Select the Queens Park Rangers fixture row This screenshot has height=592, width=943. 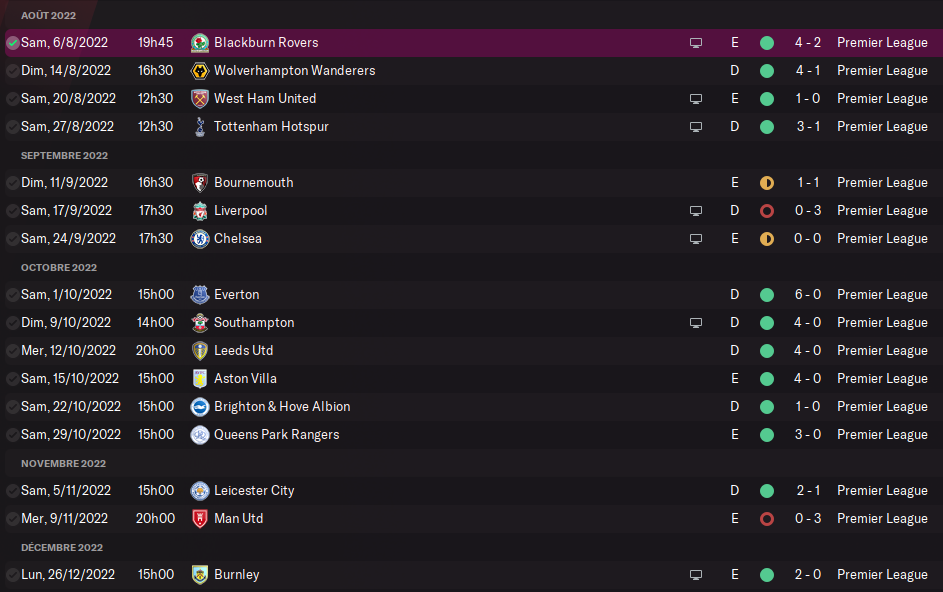pos(472,435)
